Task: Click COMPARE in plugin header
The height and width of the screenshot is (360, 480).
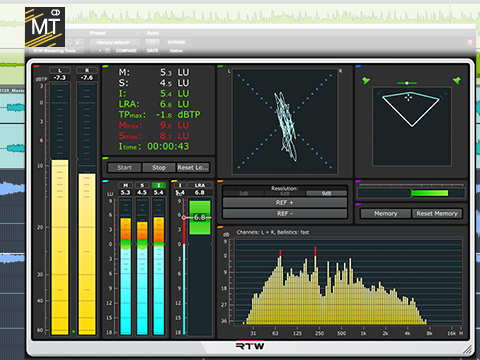Action: (126, 51)
